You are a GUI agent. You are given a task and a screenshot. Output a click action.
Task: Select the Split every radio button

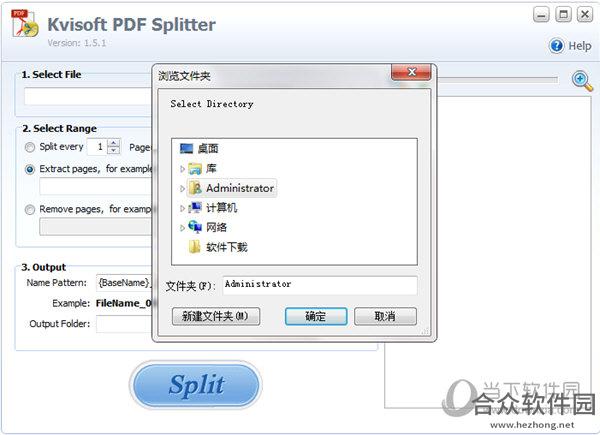click(30, 147)
